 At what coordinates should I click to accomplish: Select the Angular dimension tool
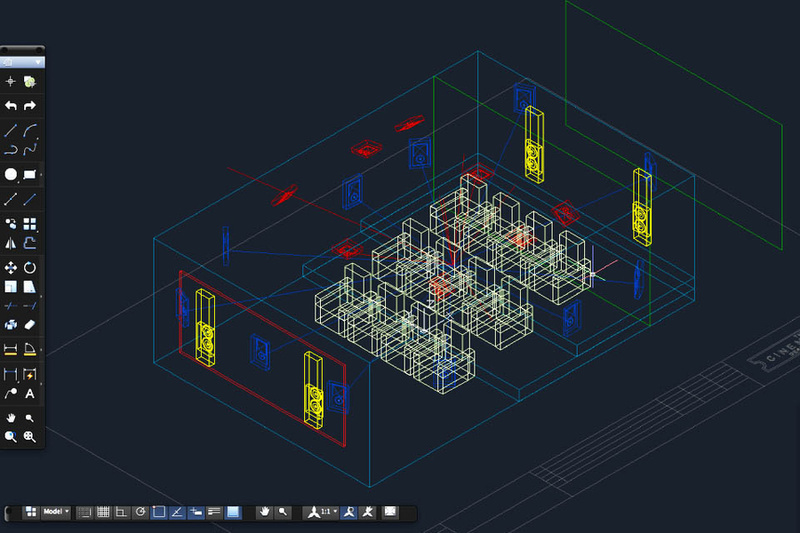(30, 349)
